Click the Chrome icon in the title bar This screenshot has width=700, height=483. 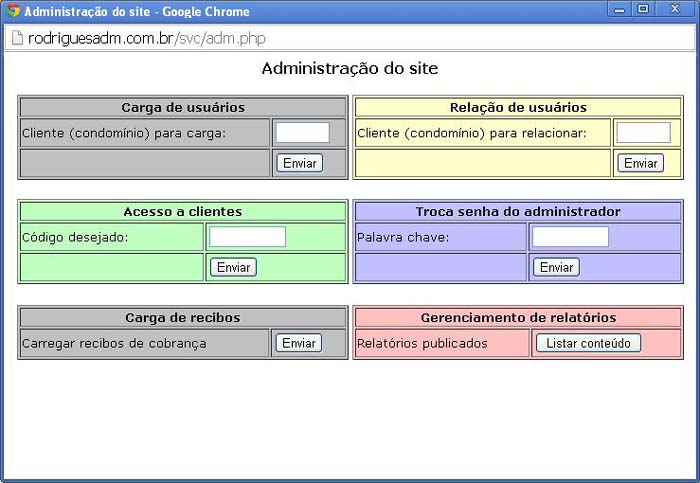pyautogui.click(x=13, y=12)
